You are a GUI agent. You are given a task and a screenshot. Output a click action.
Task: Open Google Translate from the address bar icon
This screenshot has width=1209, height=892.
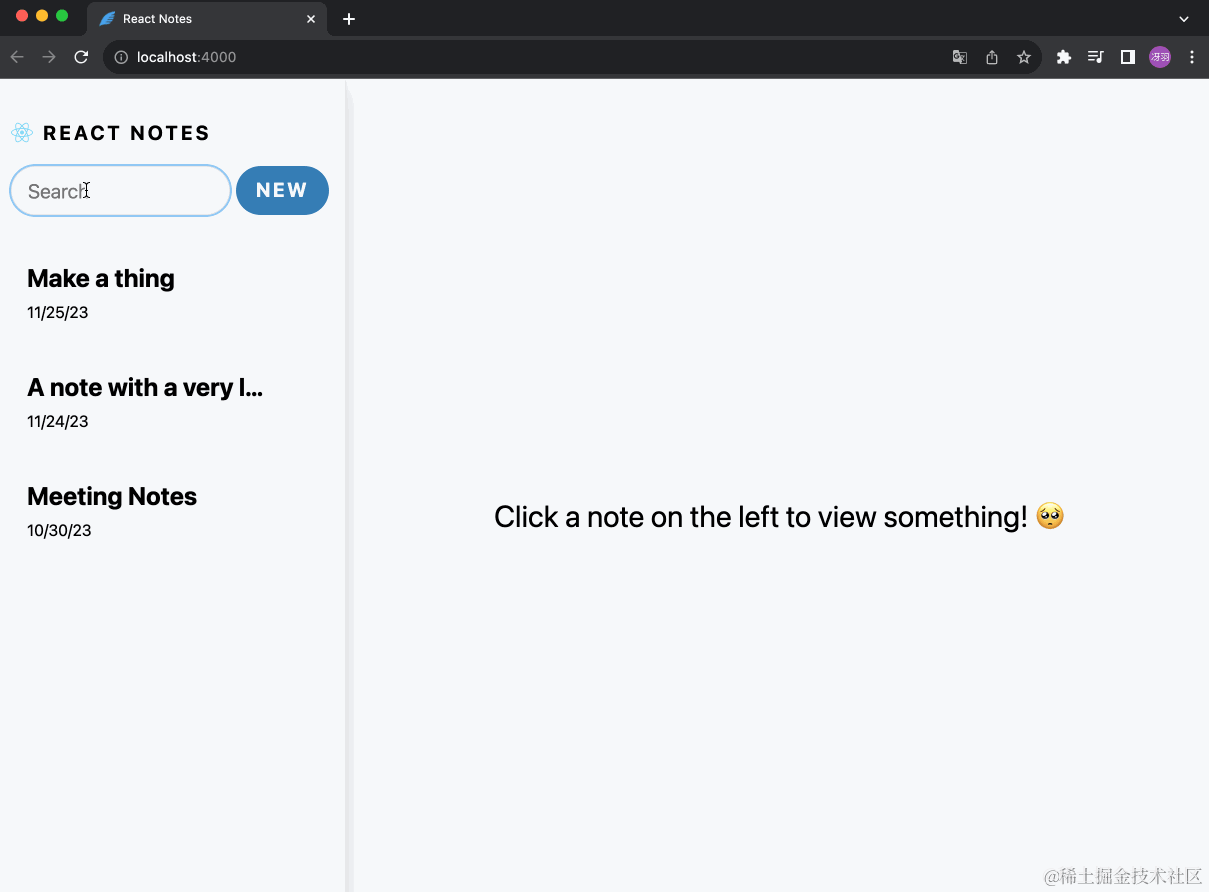point(959,57)
